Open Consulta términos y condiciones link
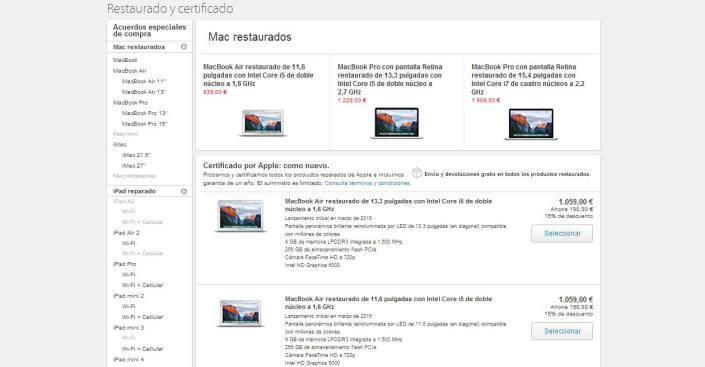 [367, 183]
